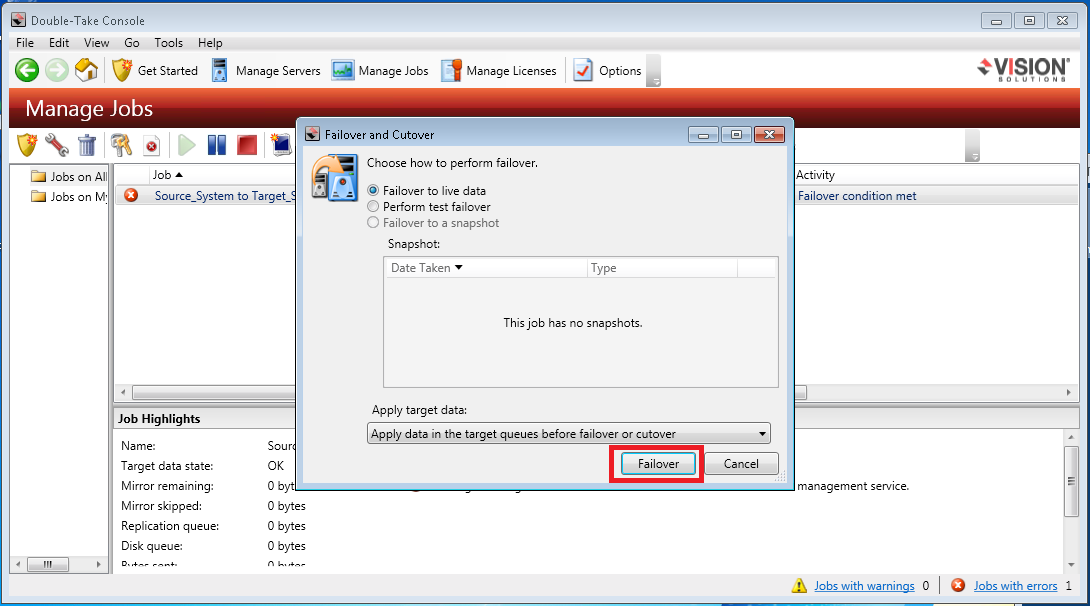Open the Jobs with errors link

pyautogui.click(x=1014, y=586)
